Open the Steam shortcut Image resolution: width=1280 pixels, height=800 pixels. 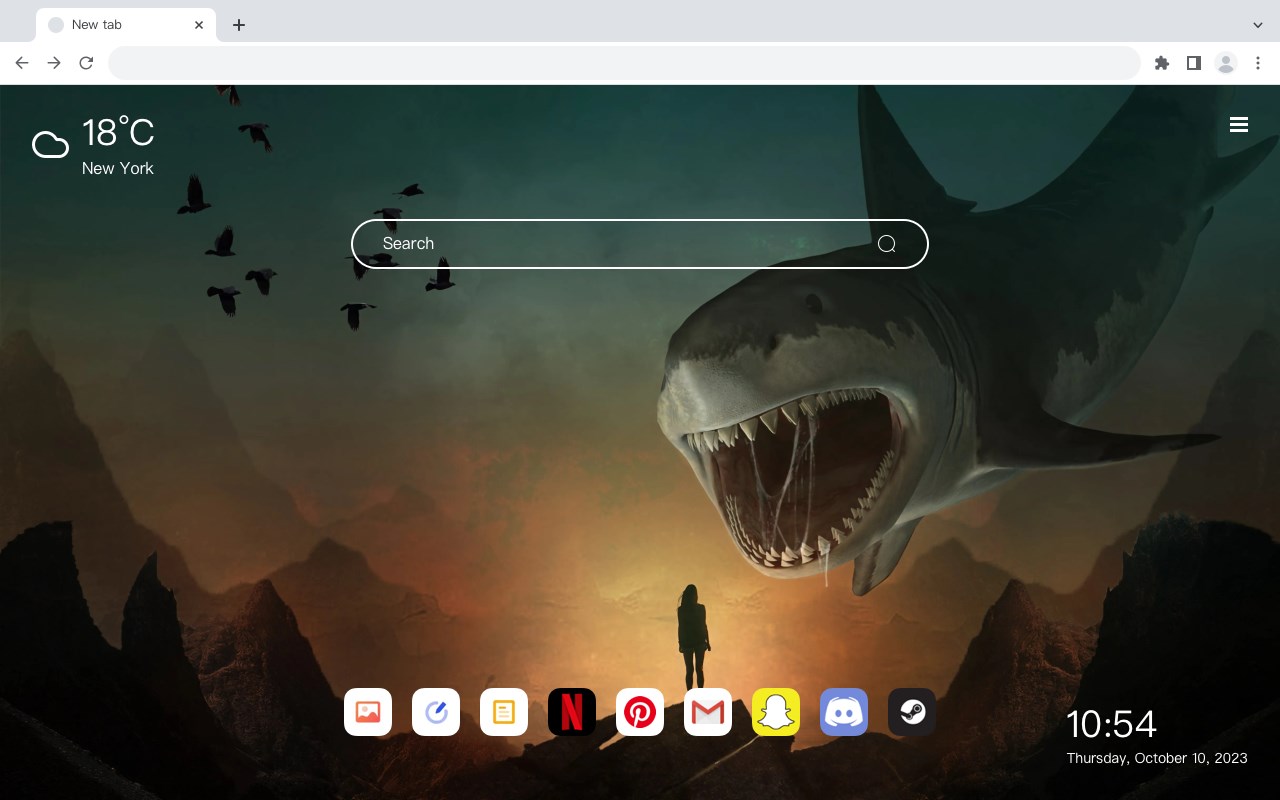click(x=912, y=712)
